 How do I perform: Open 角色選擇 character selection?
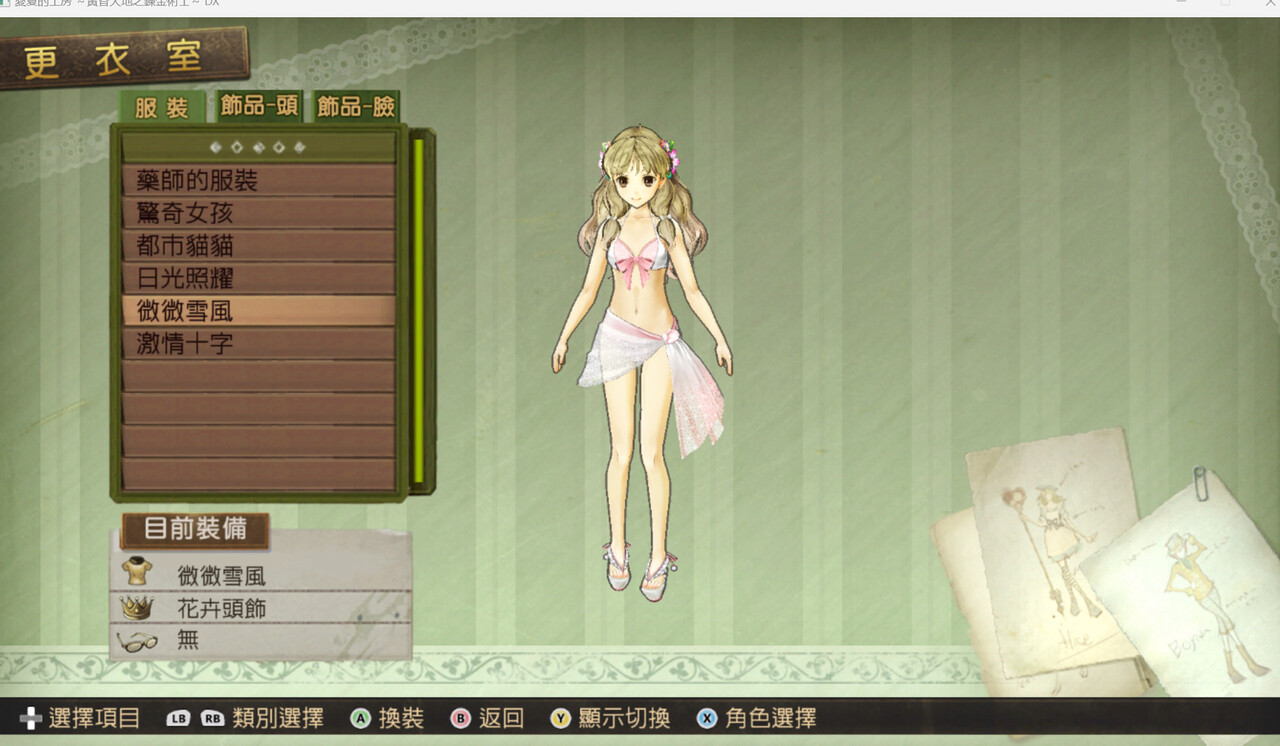click(x=770, y=718)
